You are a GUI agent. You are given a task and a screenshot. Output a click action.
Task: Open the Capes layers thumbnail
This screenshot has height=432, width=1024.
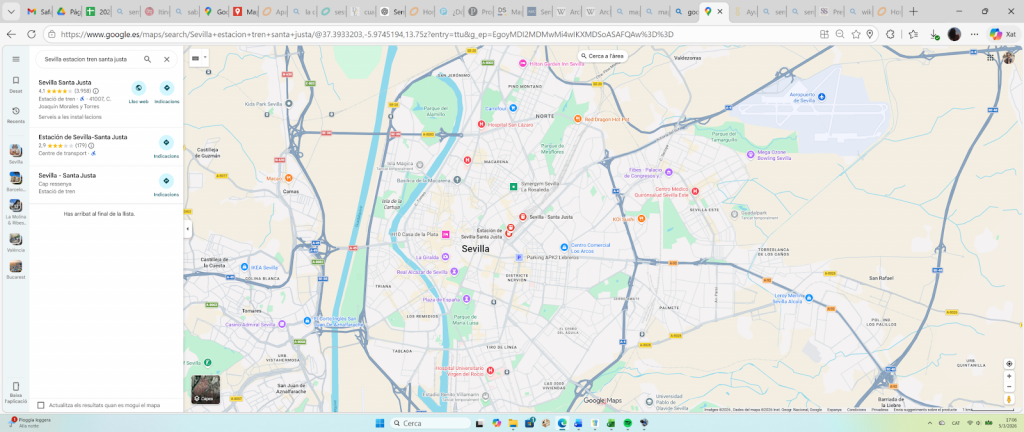(x=205, y=389)
